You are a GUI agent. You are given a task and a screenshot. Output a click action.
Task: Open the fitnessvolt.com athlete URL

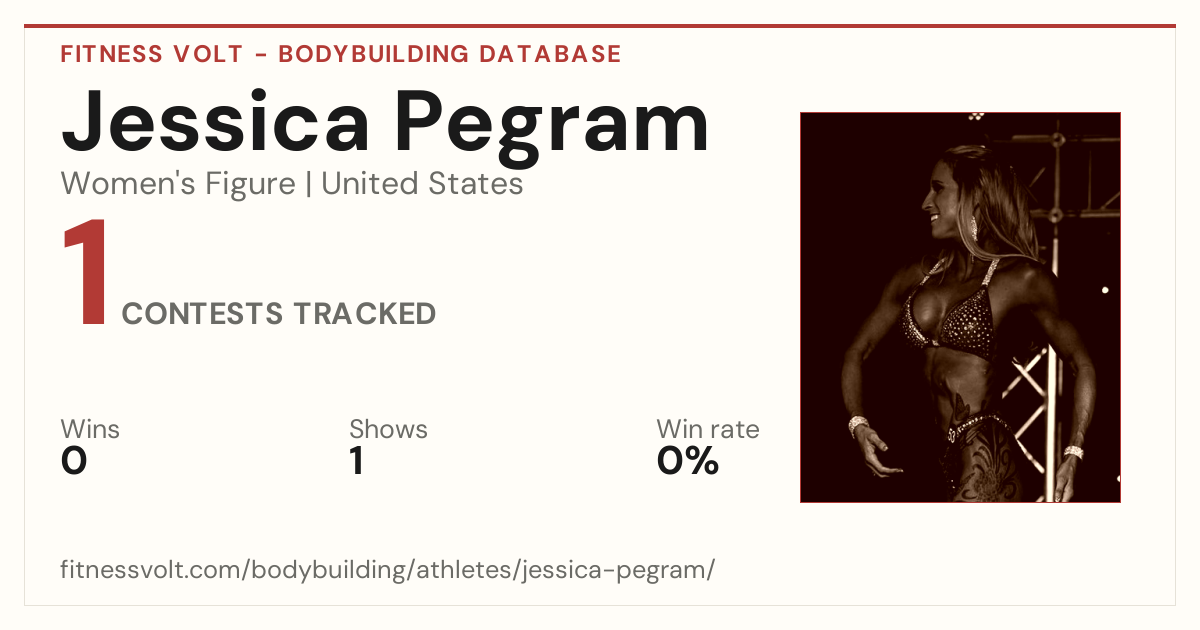coord(388,571)
